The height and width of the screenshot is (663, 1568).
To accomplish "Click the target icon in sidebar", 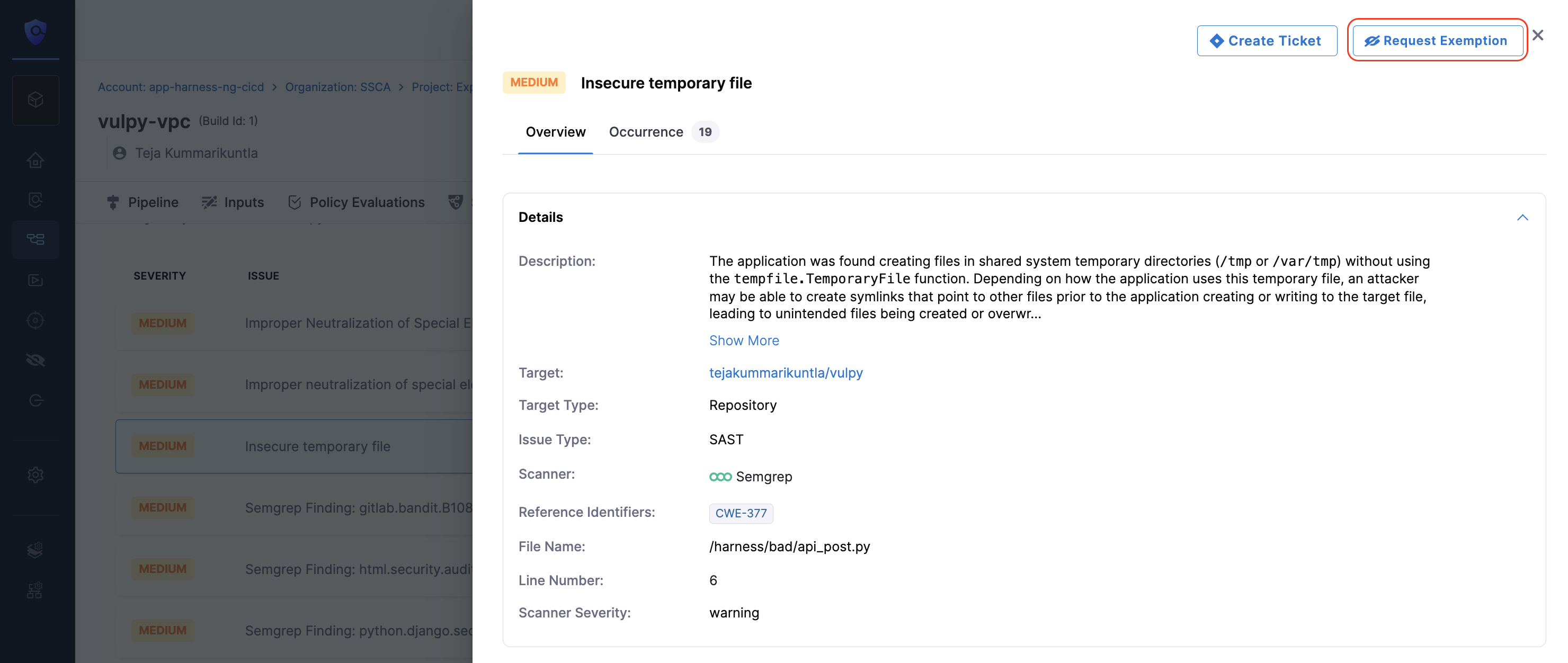I will click(35, 320).
